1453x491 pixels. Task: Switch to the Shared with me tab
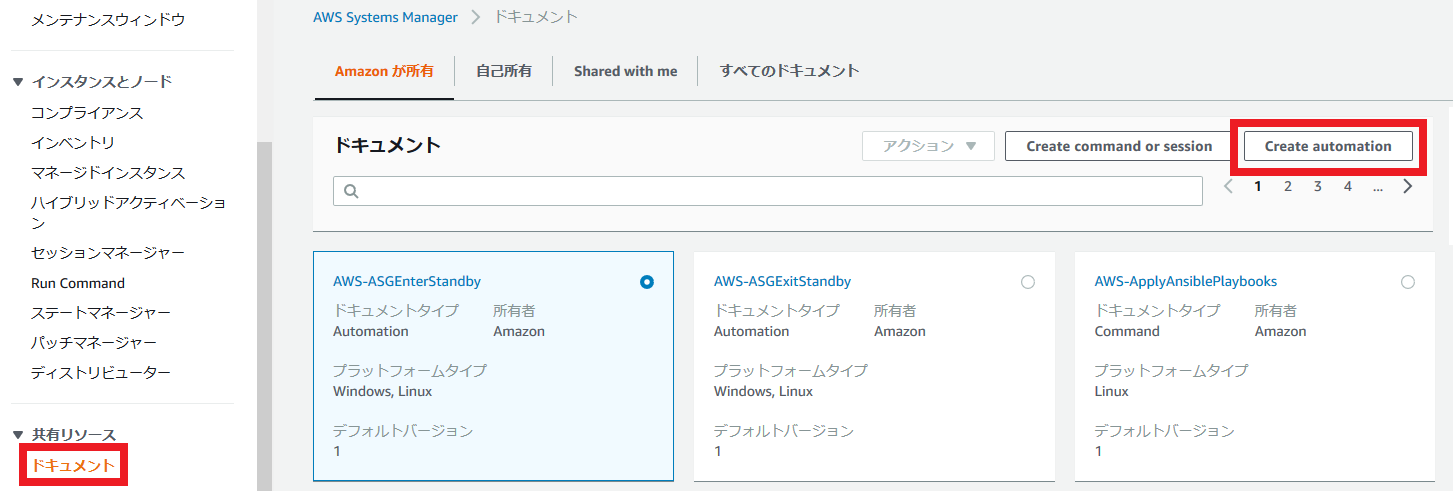[x=625, y=71]
